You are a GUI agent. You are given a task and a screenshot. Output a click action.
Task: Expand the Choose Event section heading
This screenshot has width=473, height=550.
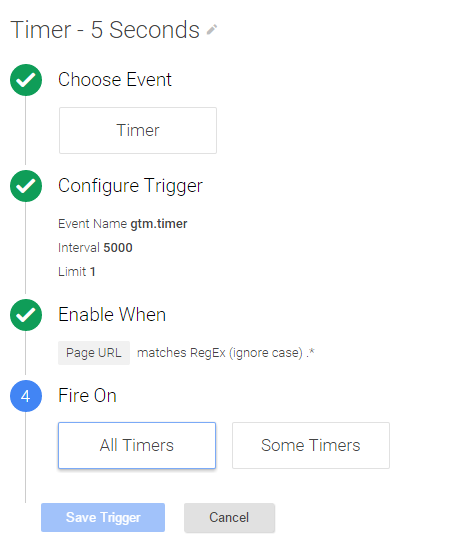pos(115,80)
